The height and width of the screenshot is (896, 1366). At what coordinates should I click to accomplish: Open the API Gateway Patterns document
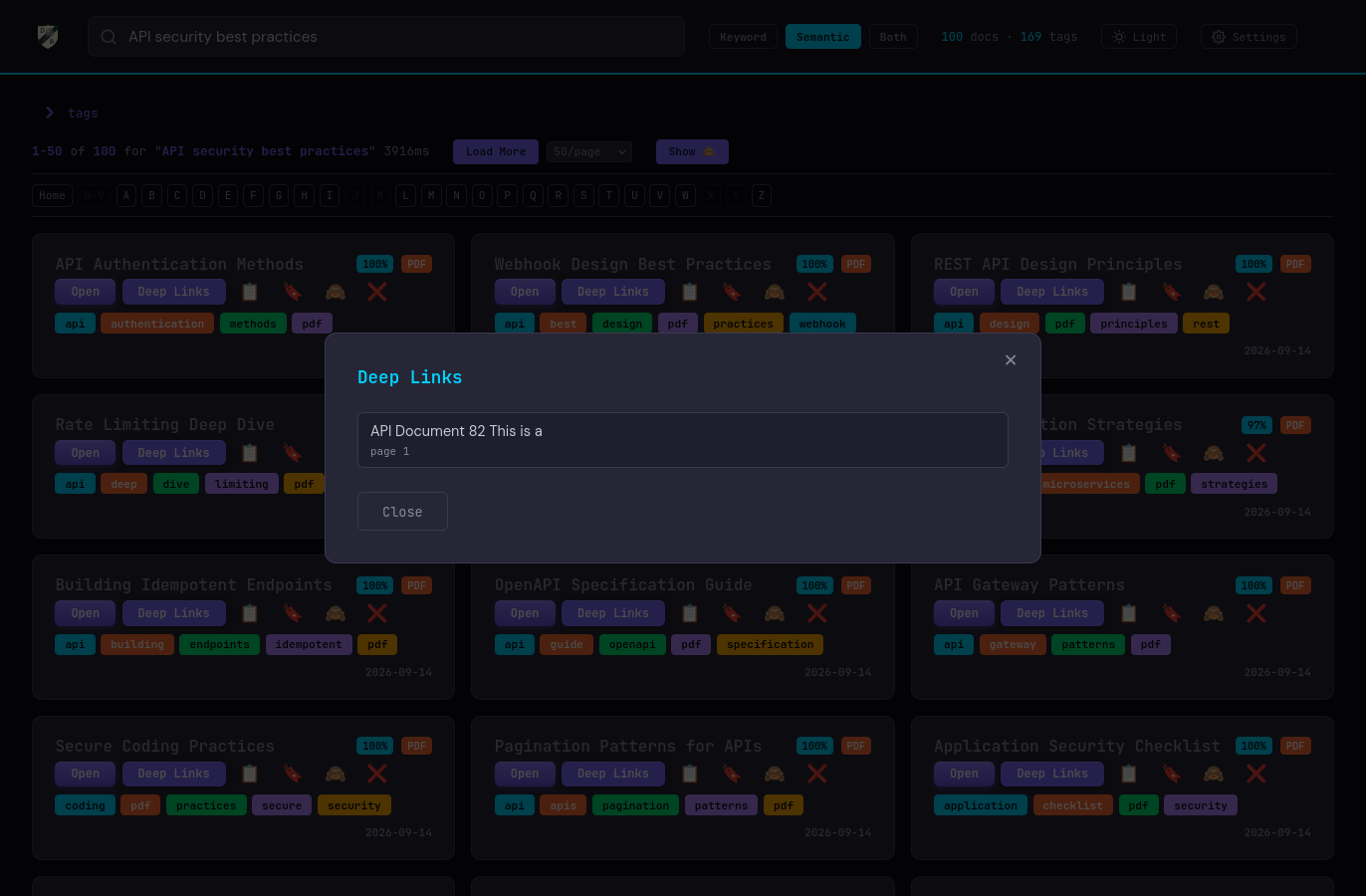click(x=964, y=613)
